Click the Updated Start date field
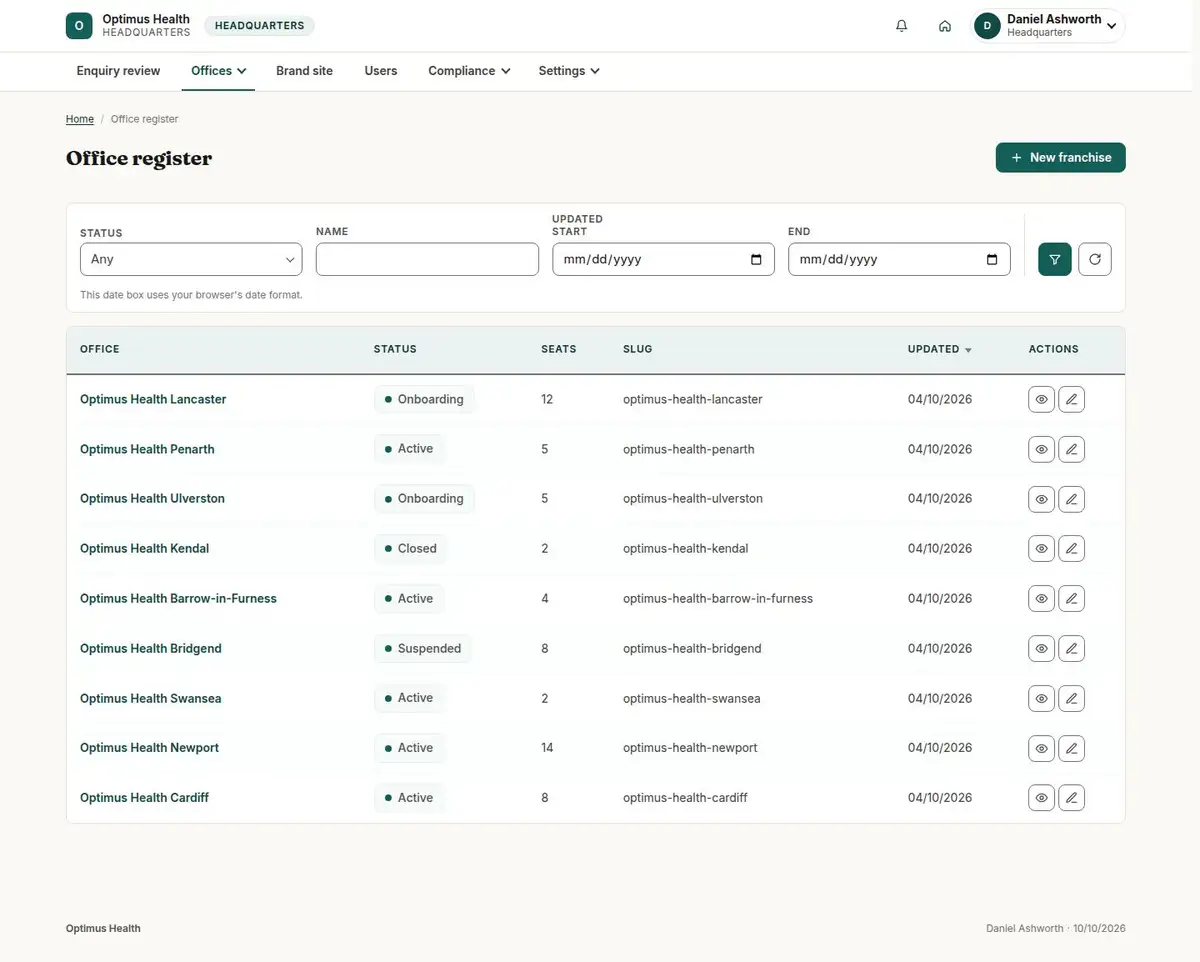 pyautogui.click(x=663, y=259)
